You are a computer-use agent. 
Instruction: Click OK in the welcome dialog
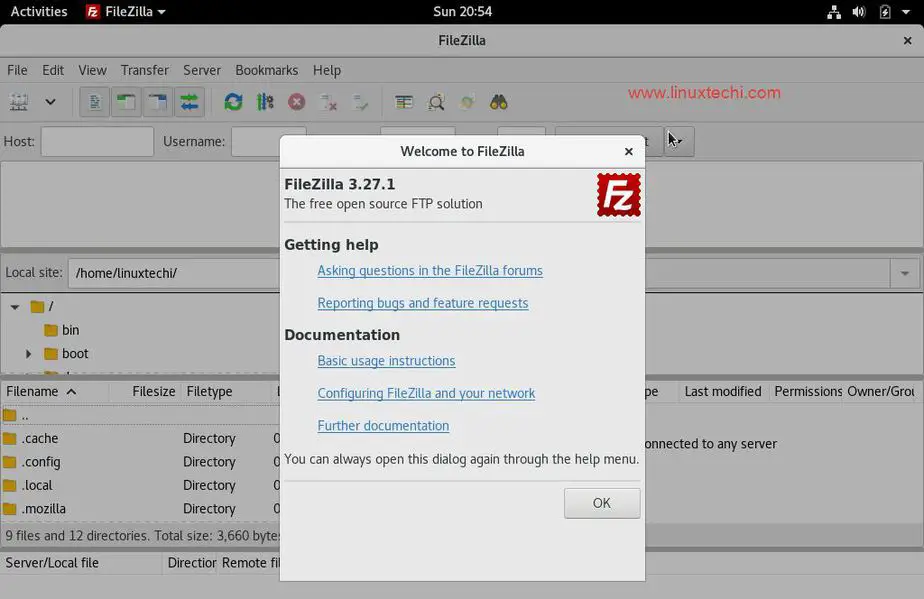(x=602, y=503)
